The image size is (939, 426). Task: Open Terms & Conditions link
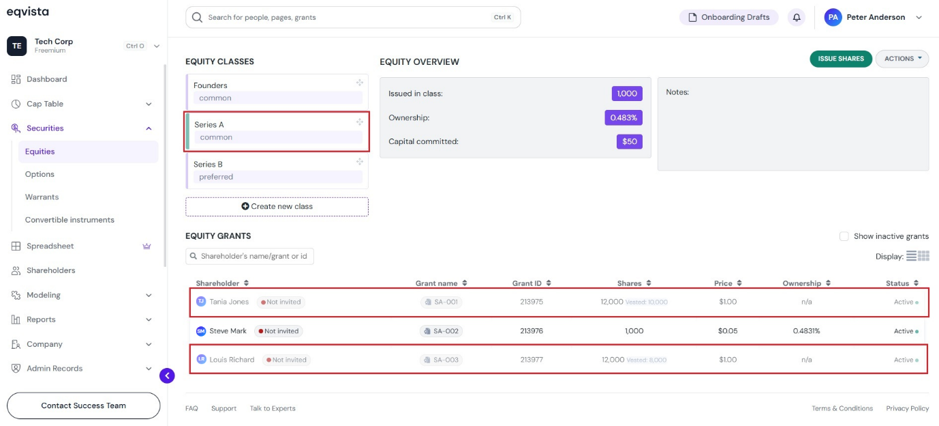pyautogui.click(x=842, y=409)
